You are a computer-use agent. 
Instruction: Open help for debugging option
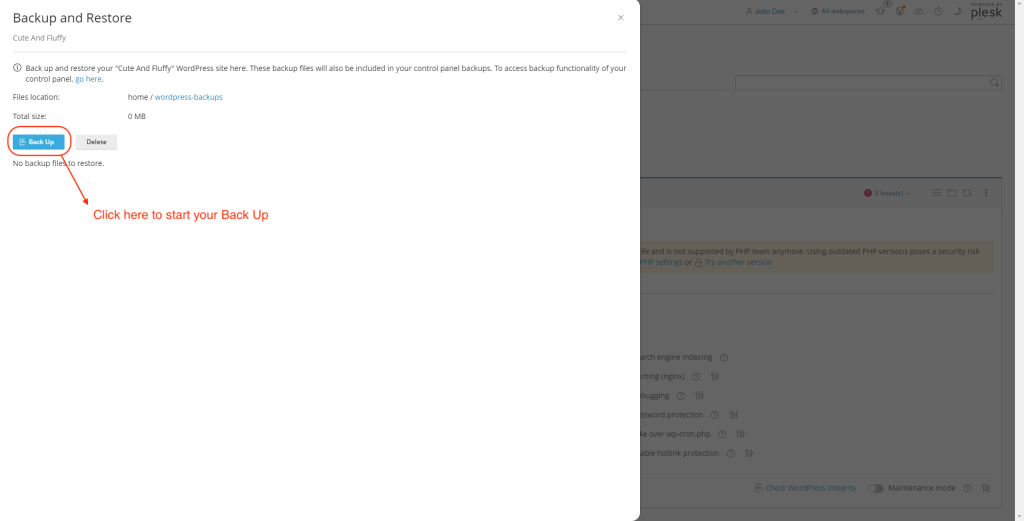(680, 396)
